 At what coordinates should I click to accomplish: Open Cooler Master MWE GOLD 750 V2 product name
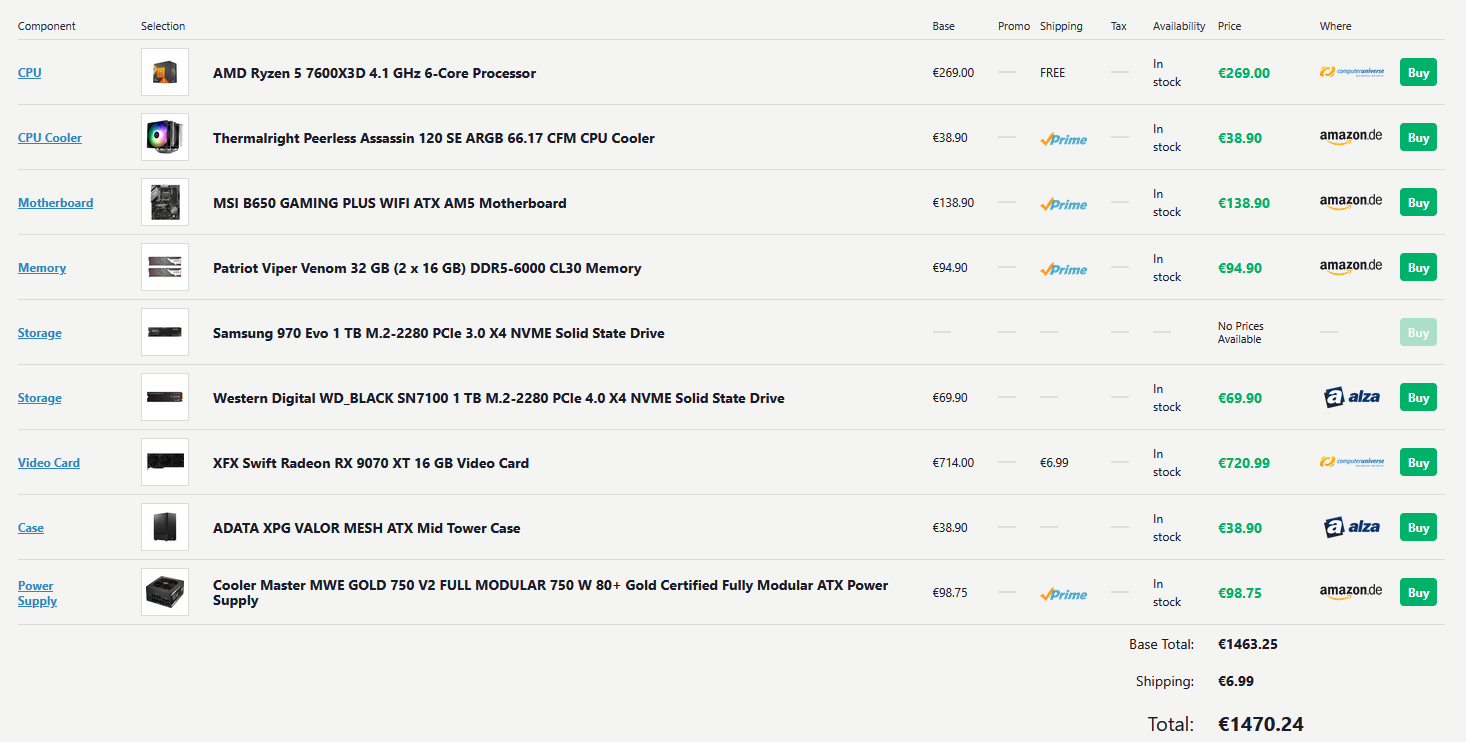(x=551, y=593)
